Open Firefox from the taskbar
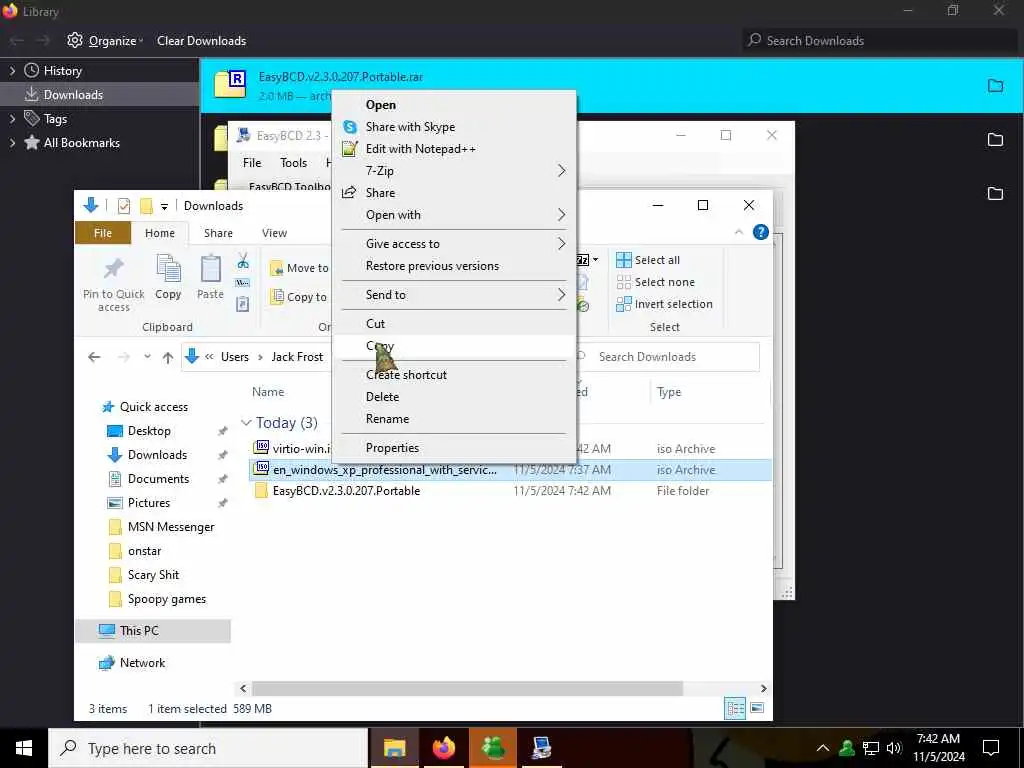1024x768 pixels. 443,748
